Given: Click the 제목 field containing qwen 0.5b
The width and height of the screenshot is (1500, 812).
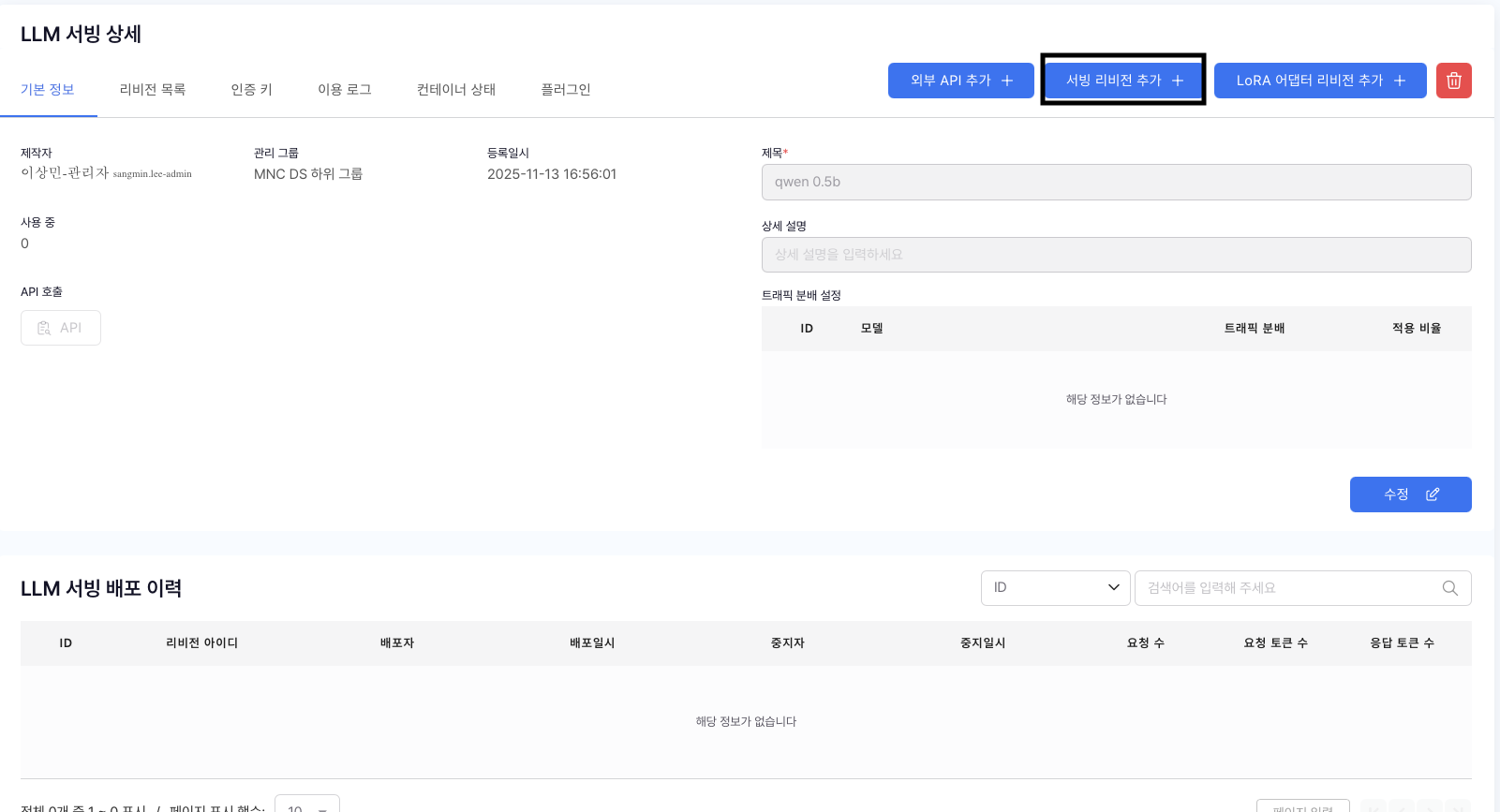Looking at the screenshot, I should [1116, 182].
